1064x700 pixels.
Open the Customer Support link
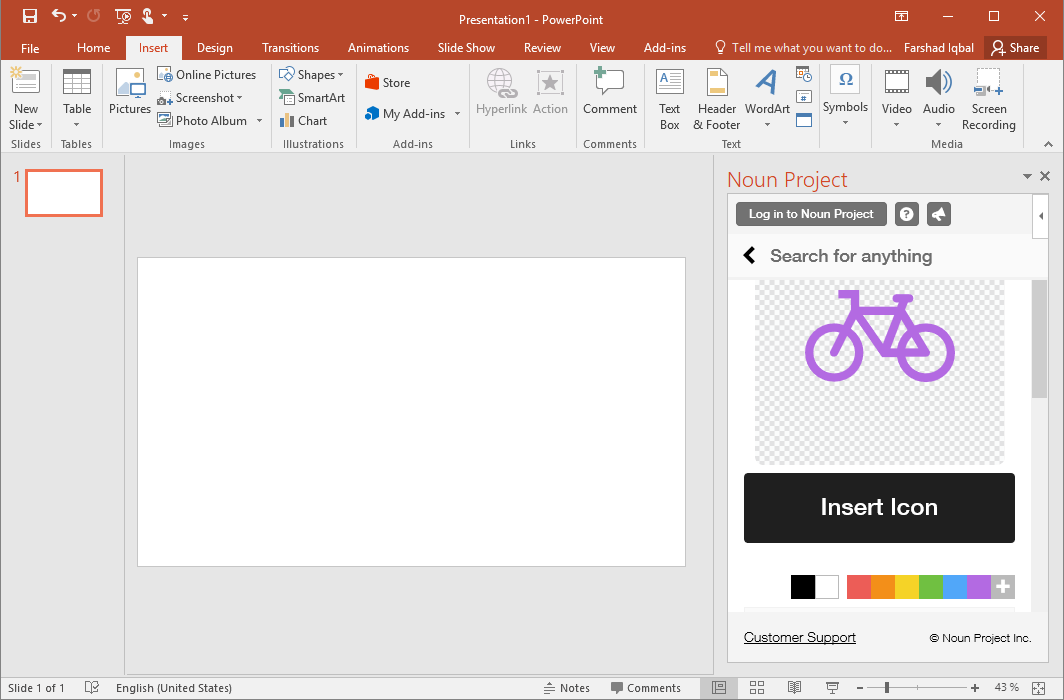(x=799, y=638)
